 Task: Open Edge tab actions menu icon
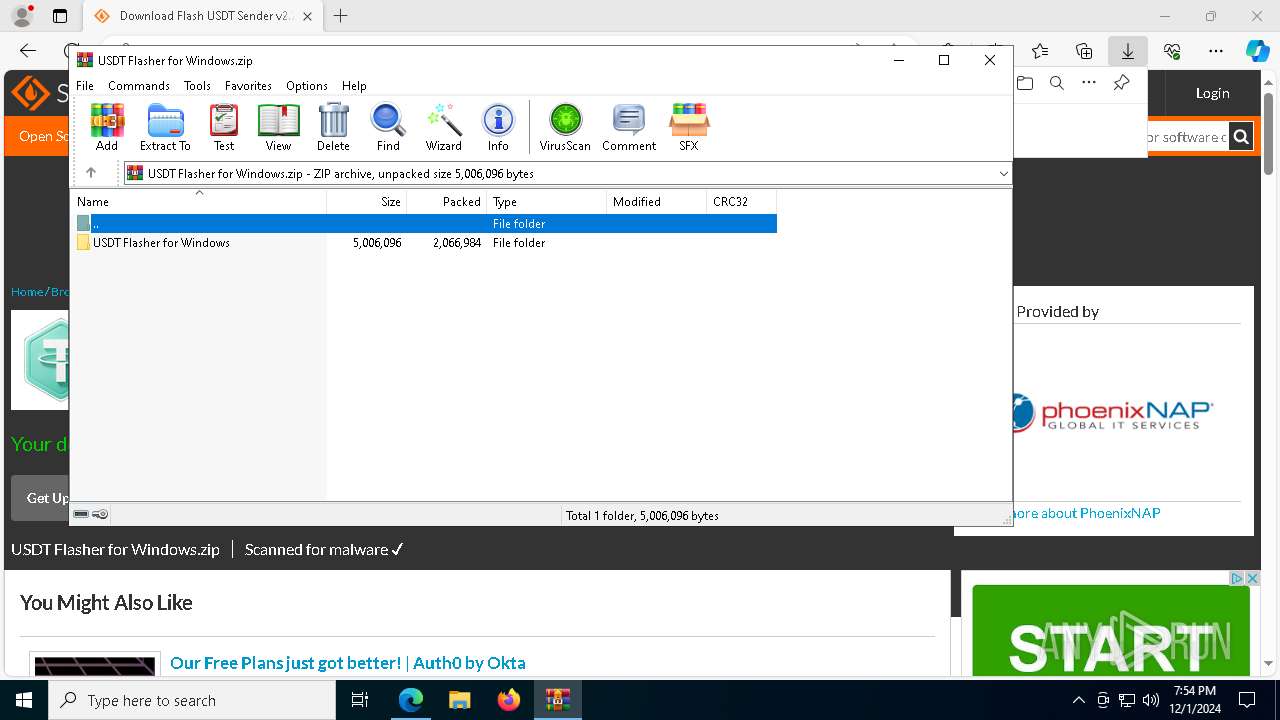pyautogui.click(x=60, y=16)
